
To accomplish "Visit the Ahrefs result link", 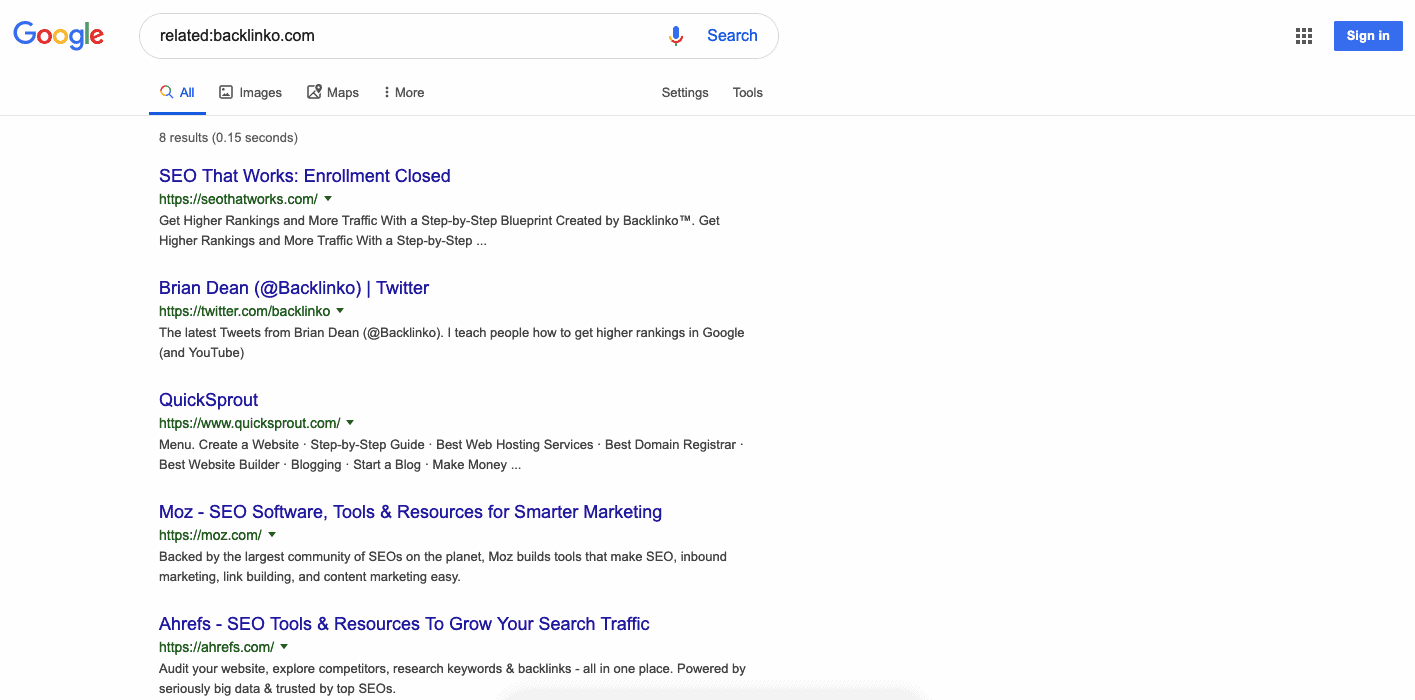I will (404, 623).
